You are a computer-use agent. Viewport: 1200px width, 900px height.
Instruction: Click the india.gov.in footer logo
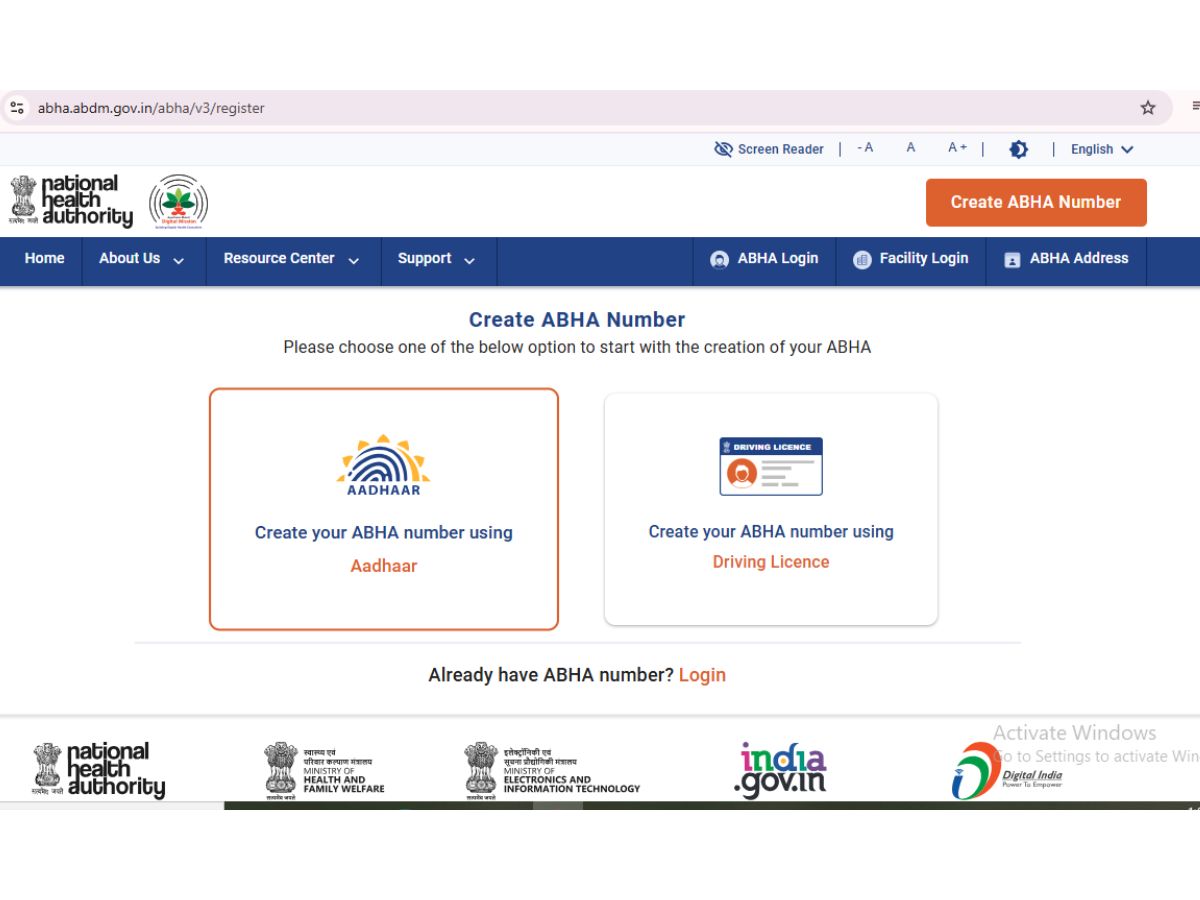click(x=780, y=770)
